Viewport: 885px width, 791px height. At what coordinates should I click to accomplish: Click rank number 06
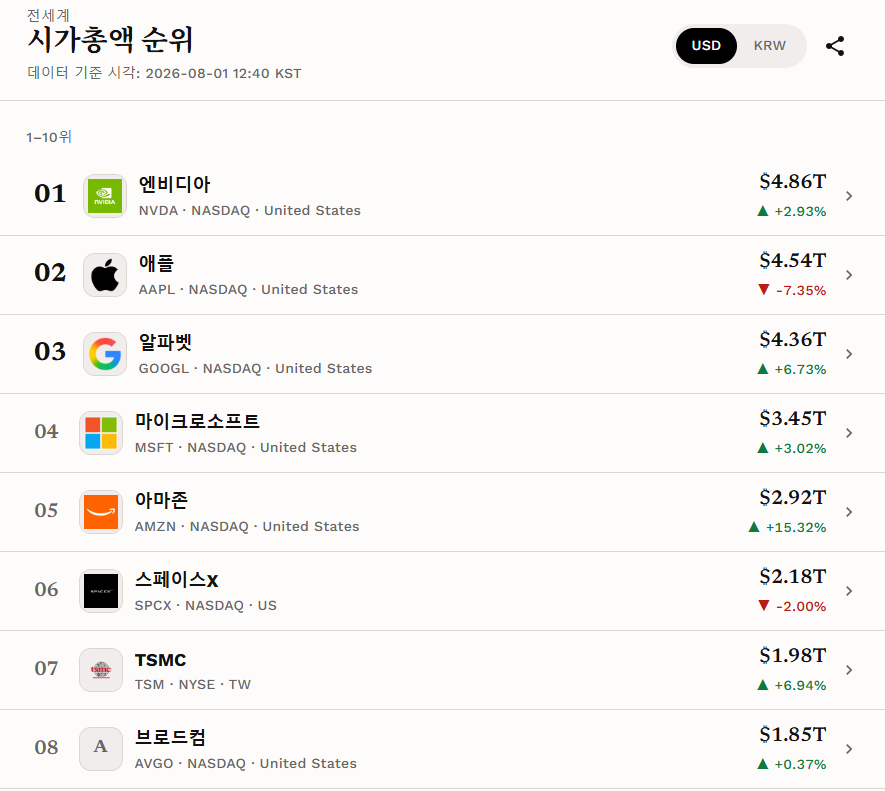click(46, 589)
